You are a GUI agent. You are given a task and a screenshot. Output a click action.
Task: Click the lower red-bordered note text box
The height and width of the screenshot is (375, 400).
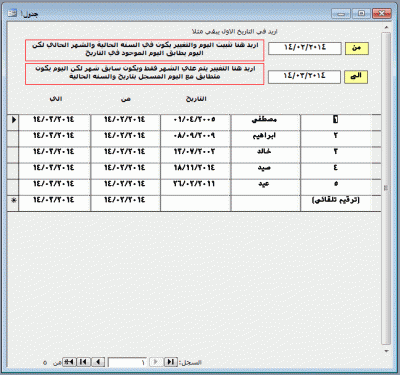[x=144, y=74]
